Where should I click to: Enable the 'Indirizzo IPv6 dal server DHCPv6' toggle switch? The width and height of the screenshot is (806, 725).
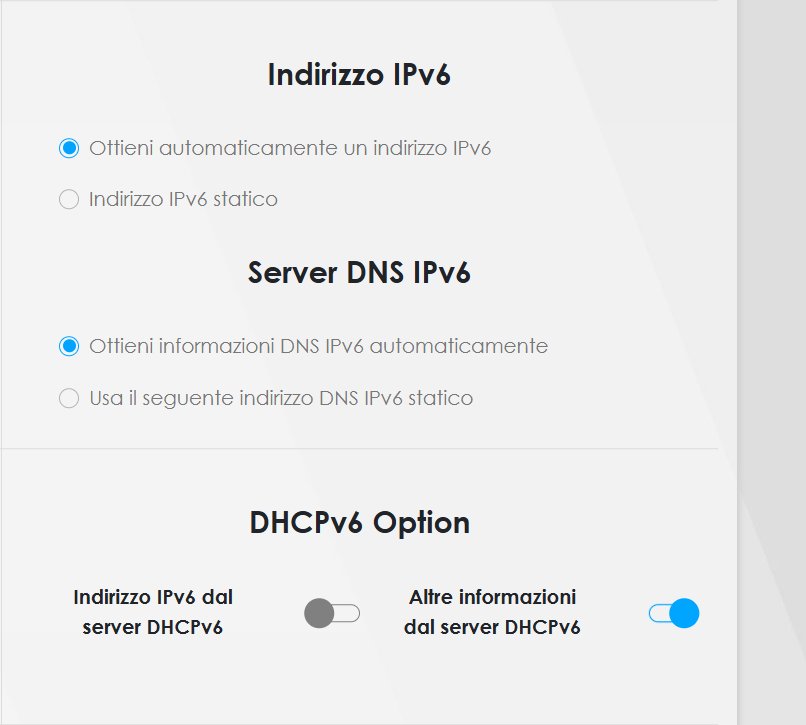pyautogui.click(x=332, y=613)
